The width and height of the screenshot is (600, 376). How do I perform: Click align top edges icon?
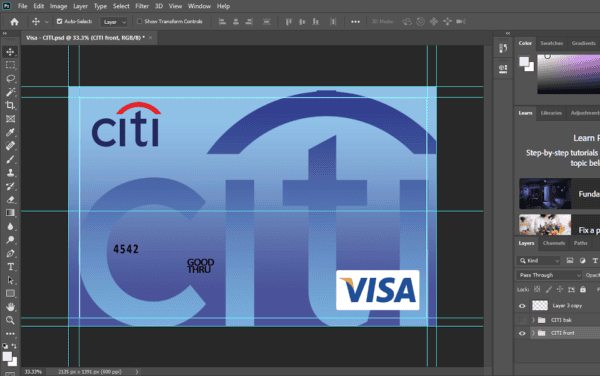[x=289, y=22]
